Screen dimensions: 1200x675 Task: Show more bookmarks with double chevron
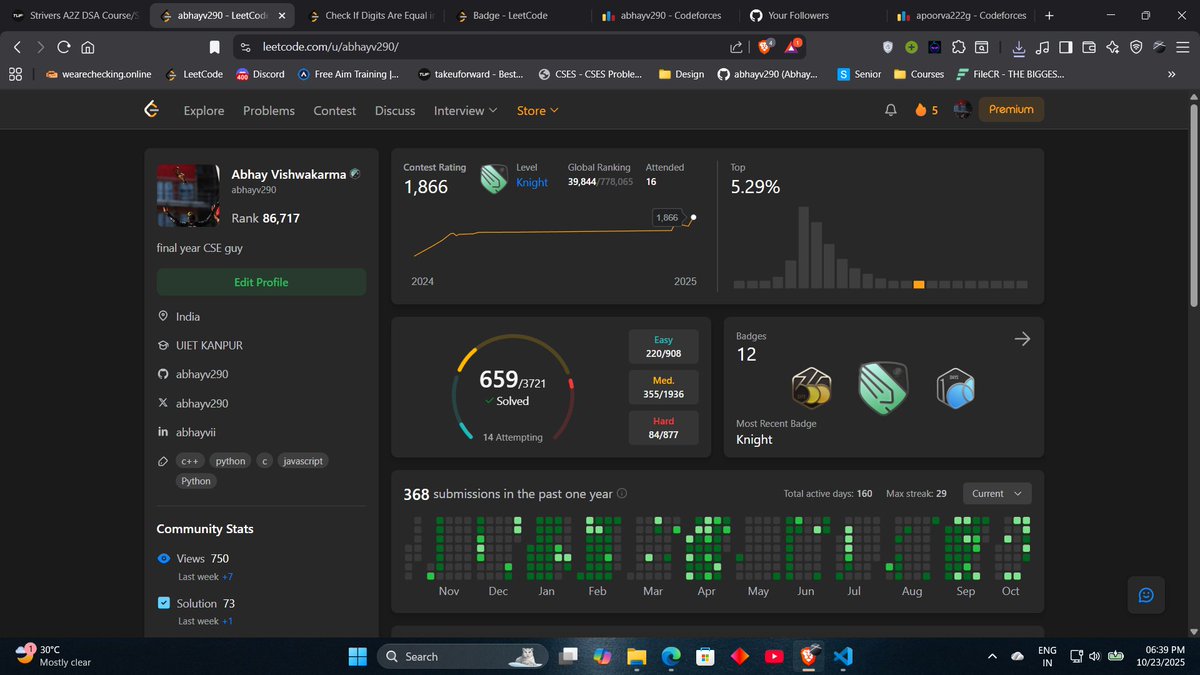[x=1171, y=74]
